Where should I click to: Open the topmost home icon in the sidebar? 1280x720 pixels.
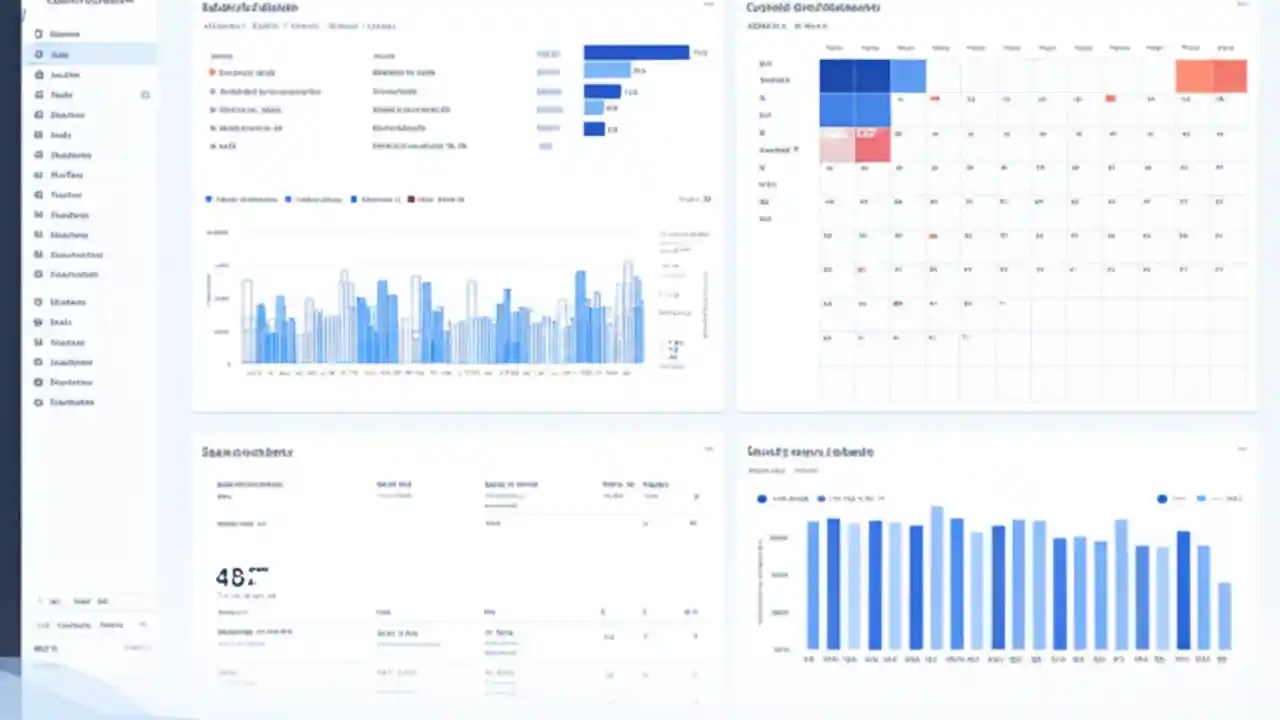37,33
